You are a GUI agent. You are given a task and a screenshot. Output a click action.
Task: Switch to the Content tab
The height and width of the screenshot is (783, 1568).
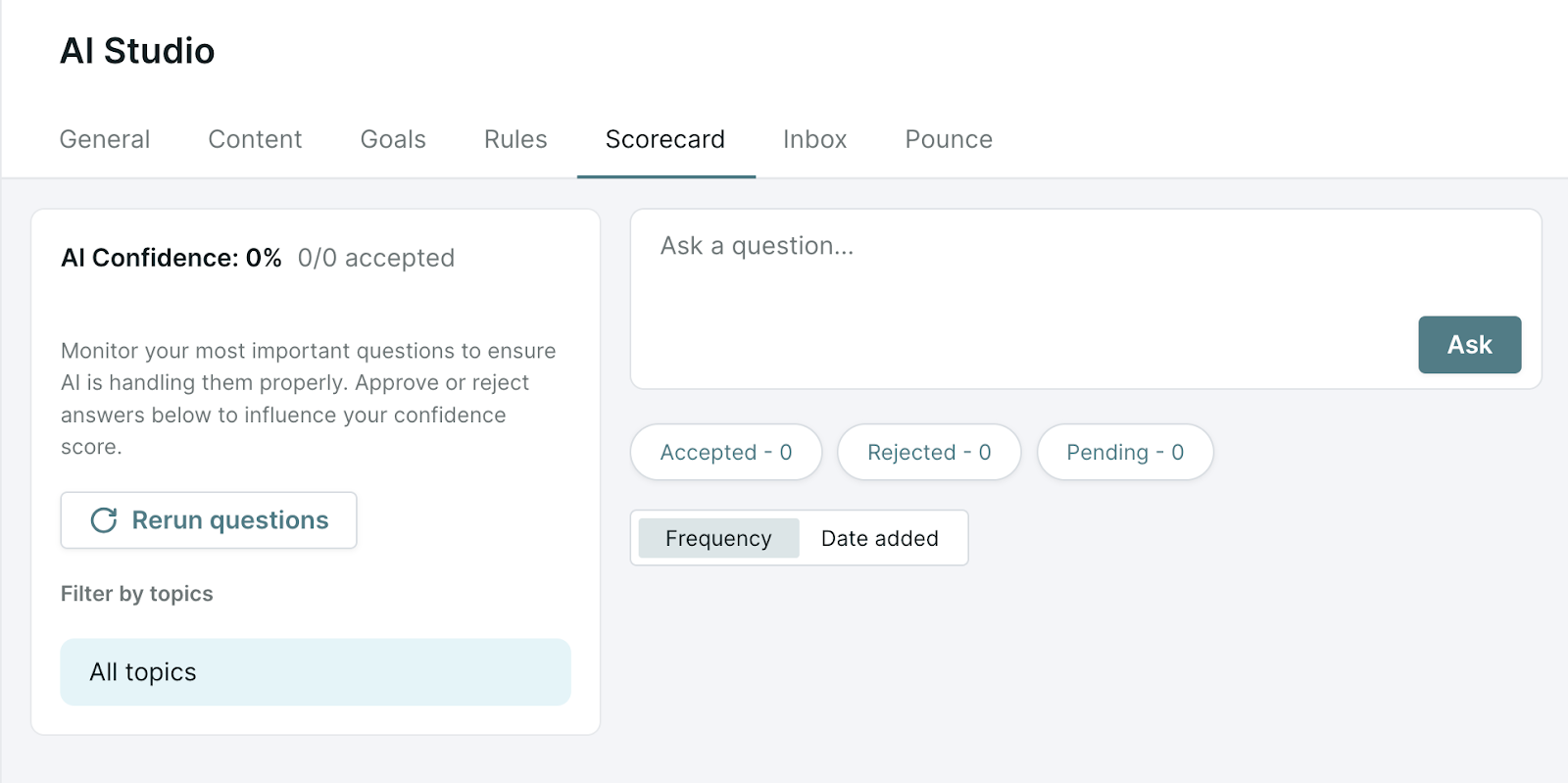(255, 139)
